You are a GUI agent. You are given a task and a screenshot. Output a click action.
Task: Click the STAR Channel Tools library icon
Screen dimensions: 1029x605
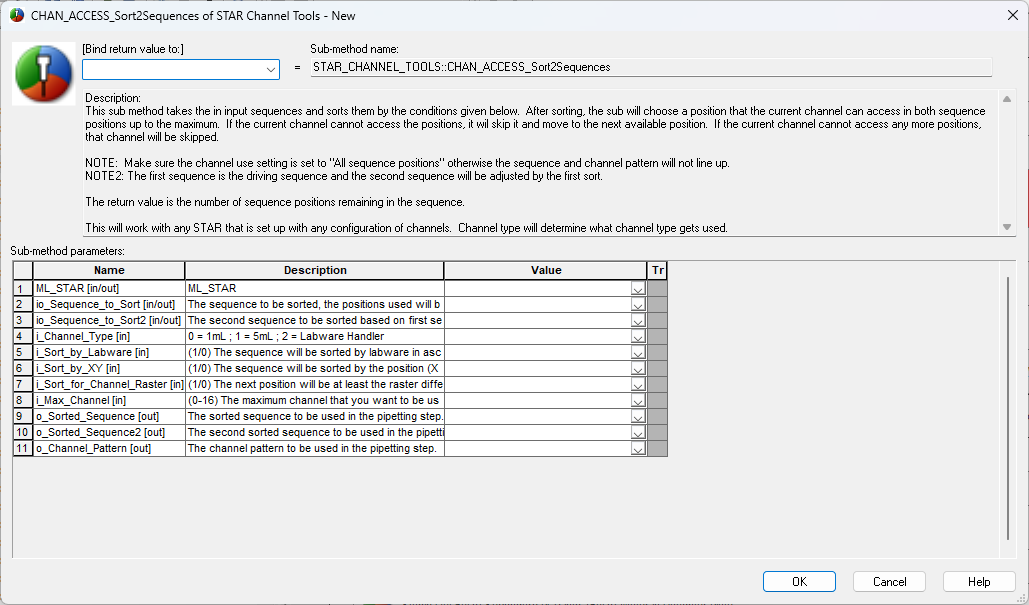pos(42,74)
